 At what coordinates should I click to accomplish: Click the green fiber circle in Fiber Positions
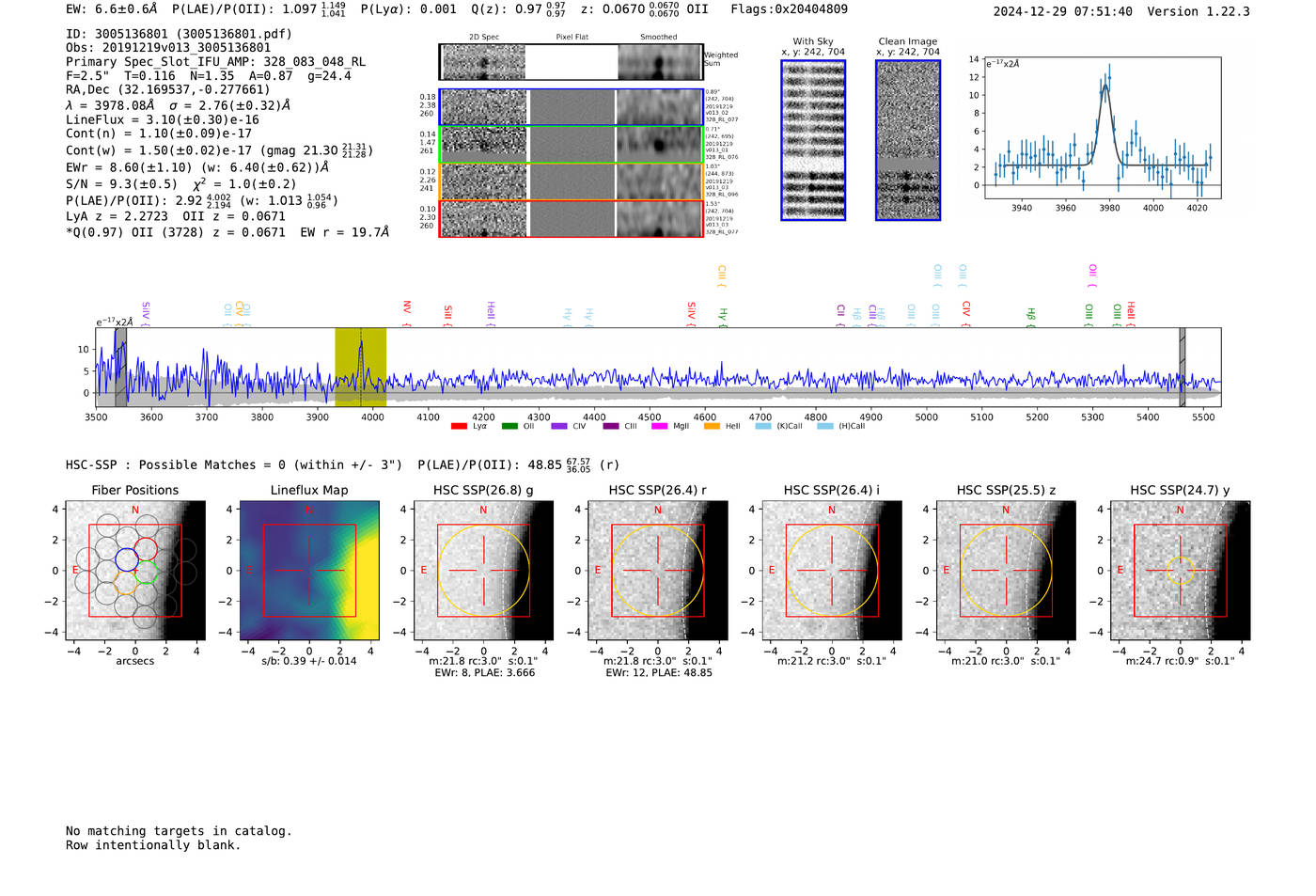click(x=145, y=572)
